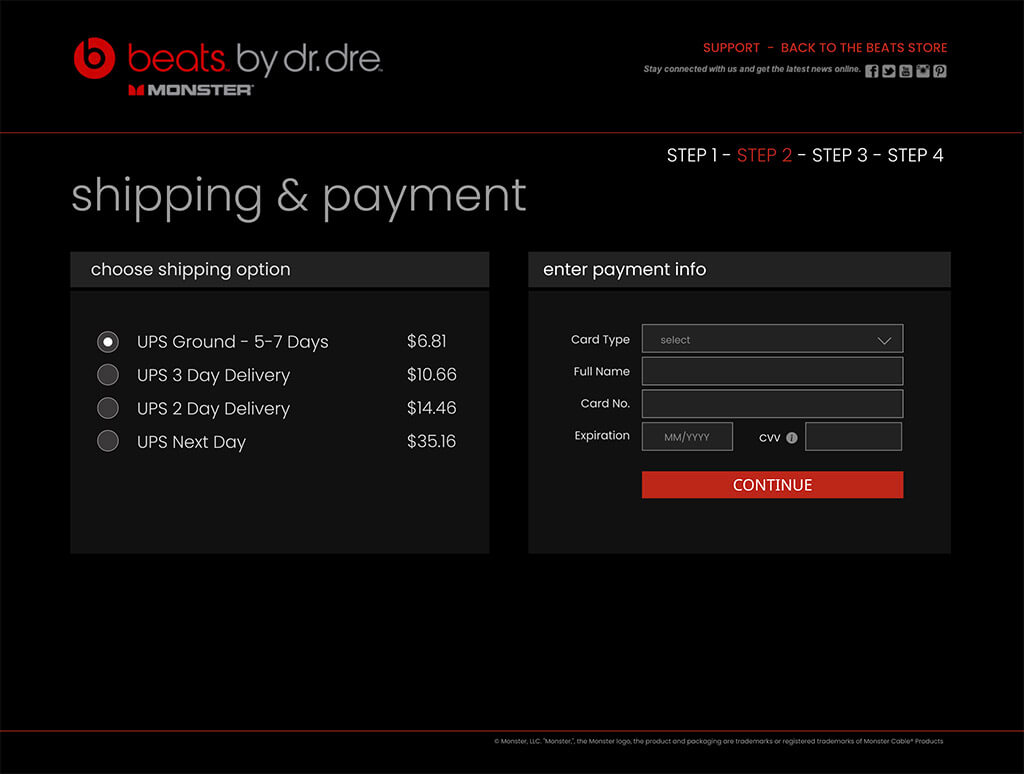Screen dimensions: 1024x774
Task: Click the CVV info icon
Action: pos(792,437)
